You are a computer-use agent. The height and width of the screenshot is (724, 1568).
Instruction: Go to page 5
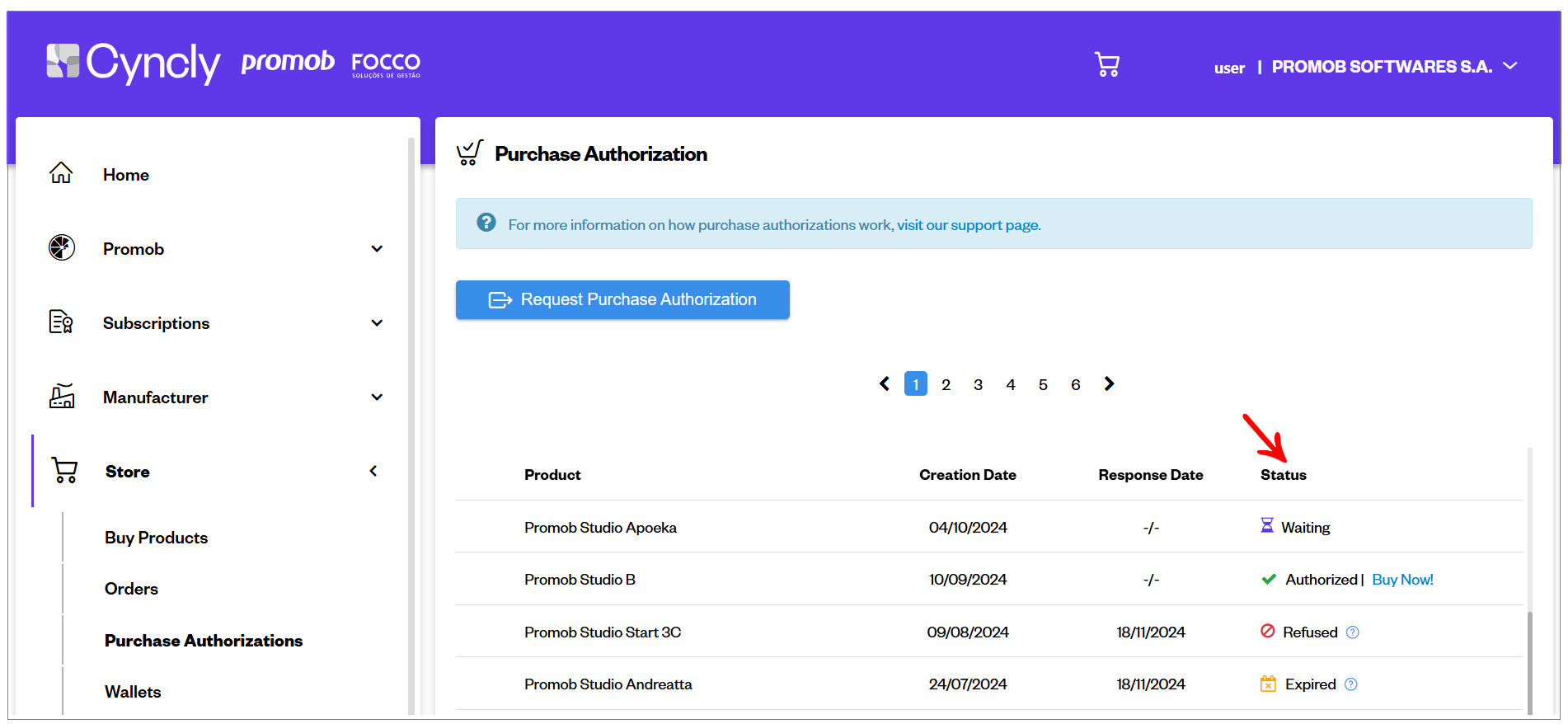click(x=1043, y=384)
